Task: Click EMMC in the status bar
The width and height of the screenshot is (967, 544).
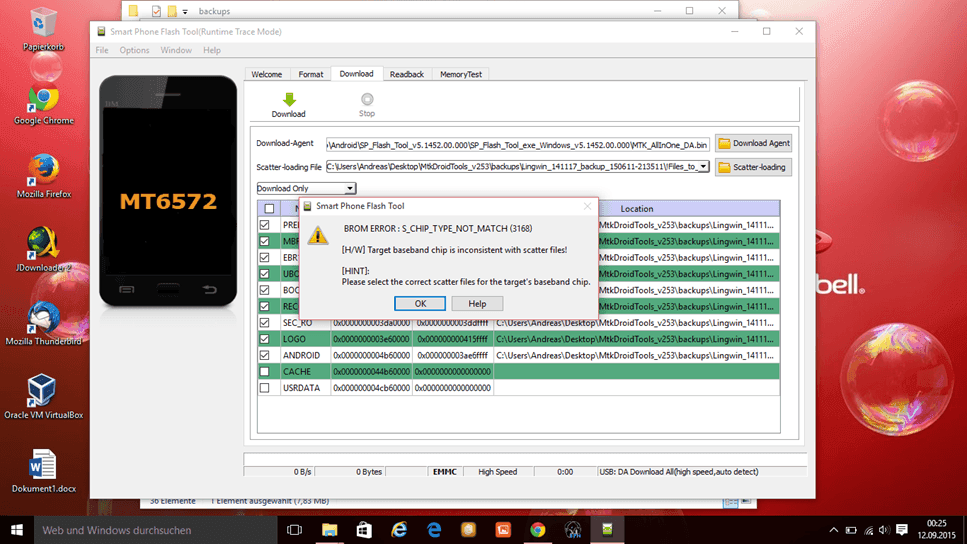Action: coord(445,472)
